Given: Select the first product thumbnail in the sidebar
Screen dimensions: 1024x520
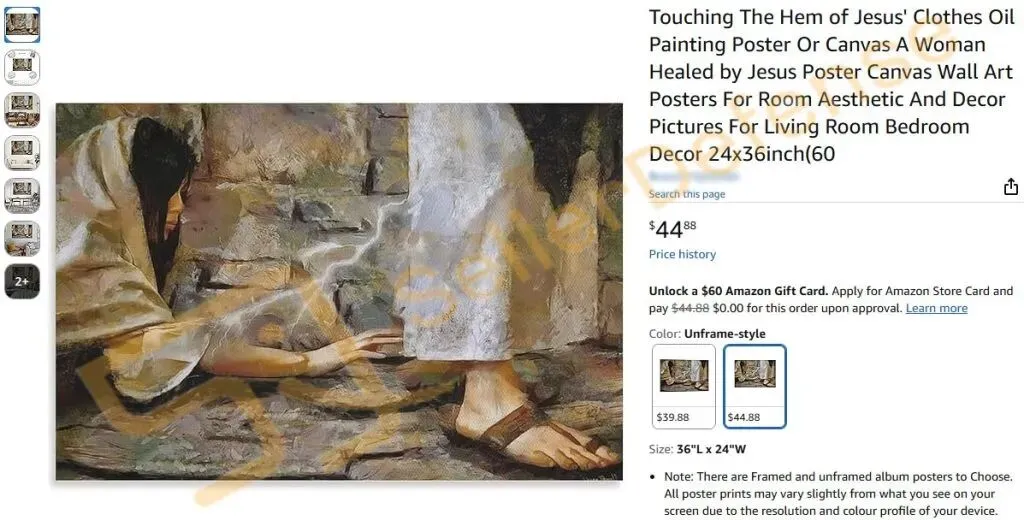Looking at the screenshot, I should [x=22, y=25].
